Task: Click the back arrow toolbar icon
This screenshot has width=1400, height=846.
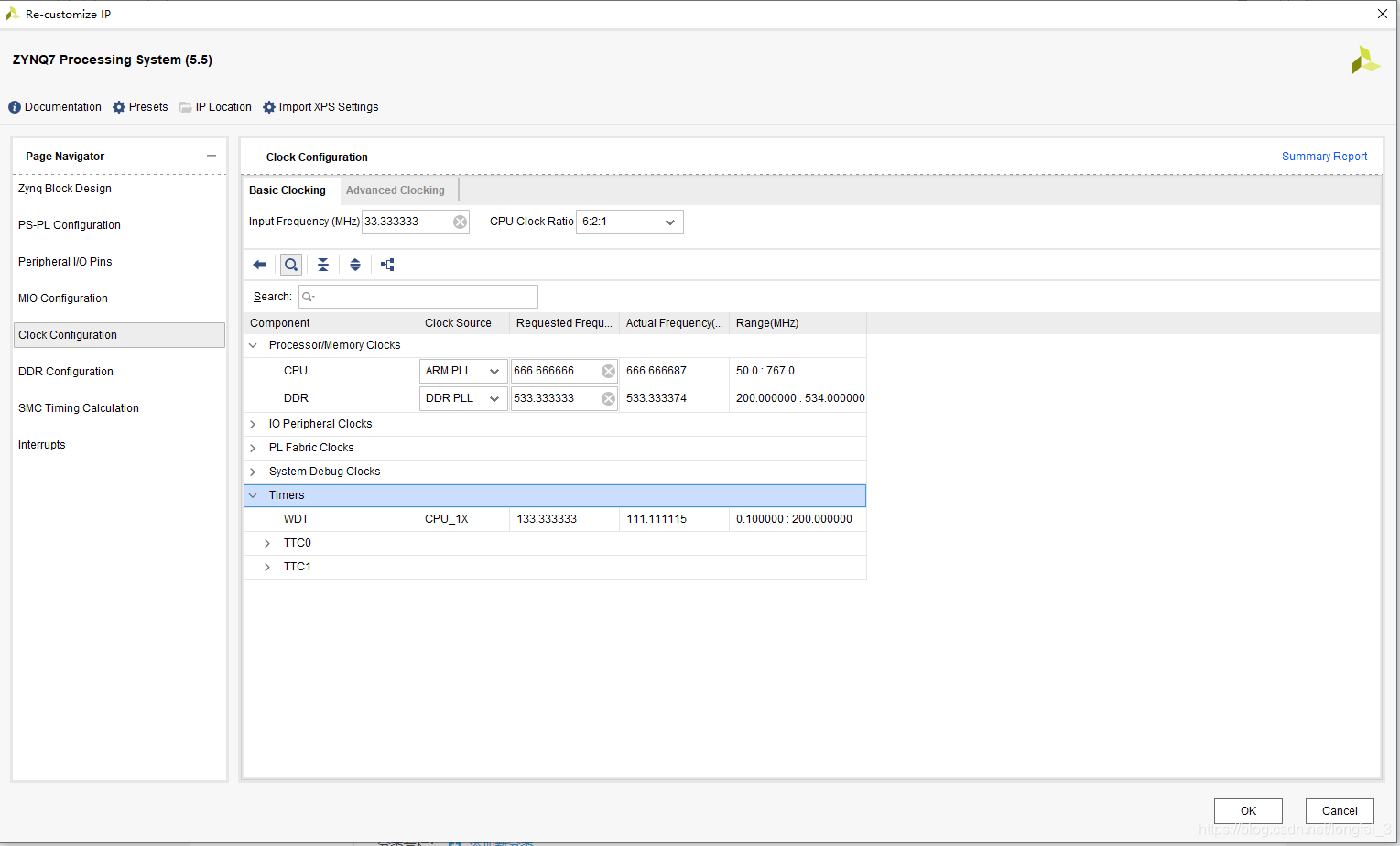Action: point(259,265)
